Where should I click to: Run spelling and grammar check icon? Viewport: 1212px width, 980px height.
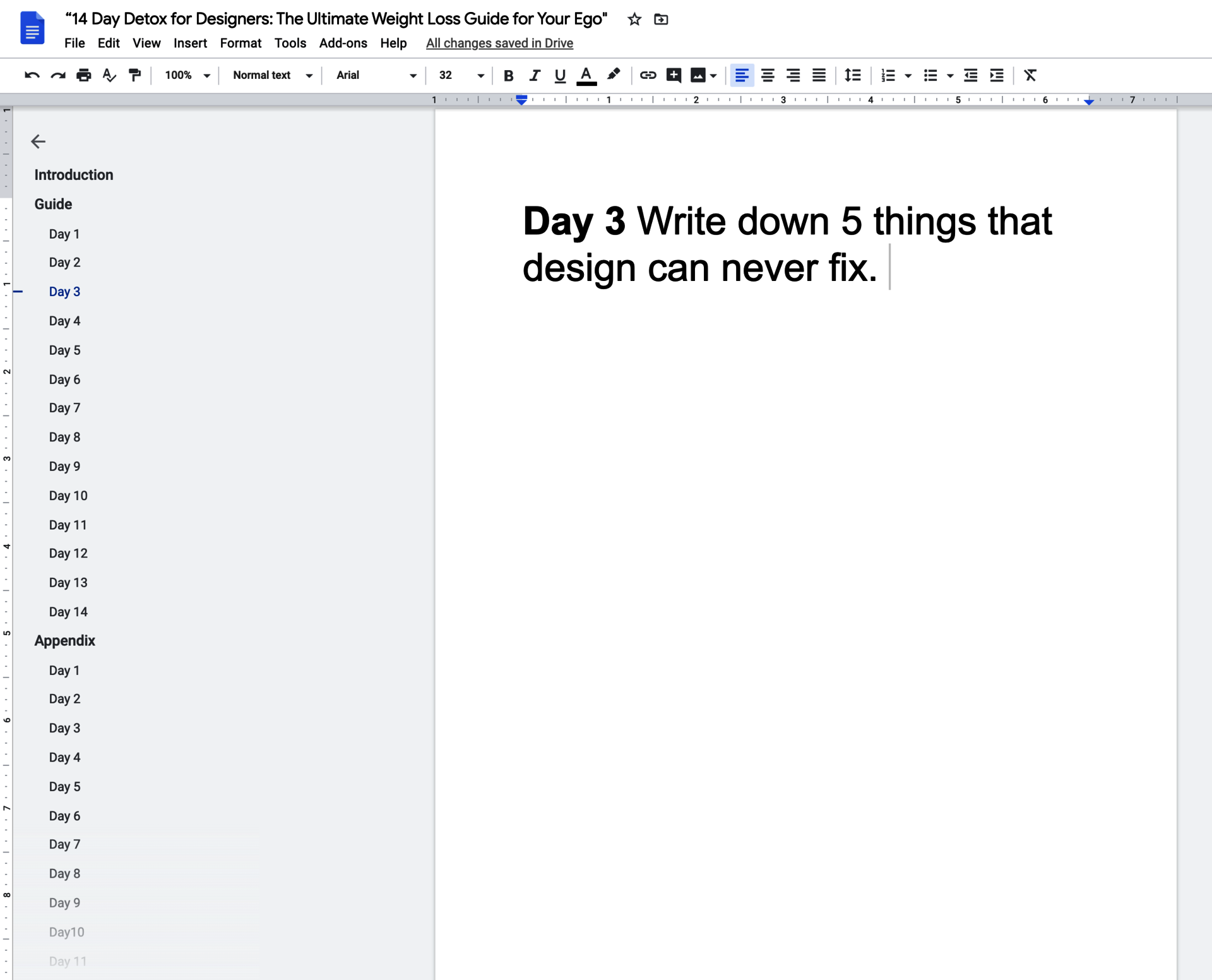(109, 75)
